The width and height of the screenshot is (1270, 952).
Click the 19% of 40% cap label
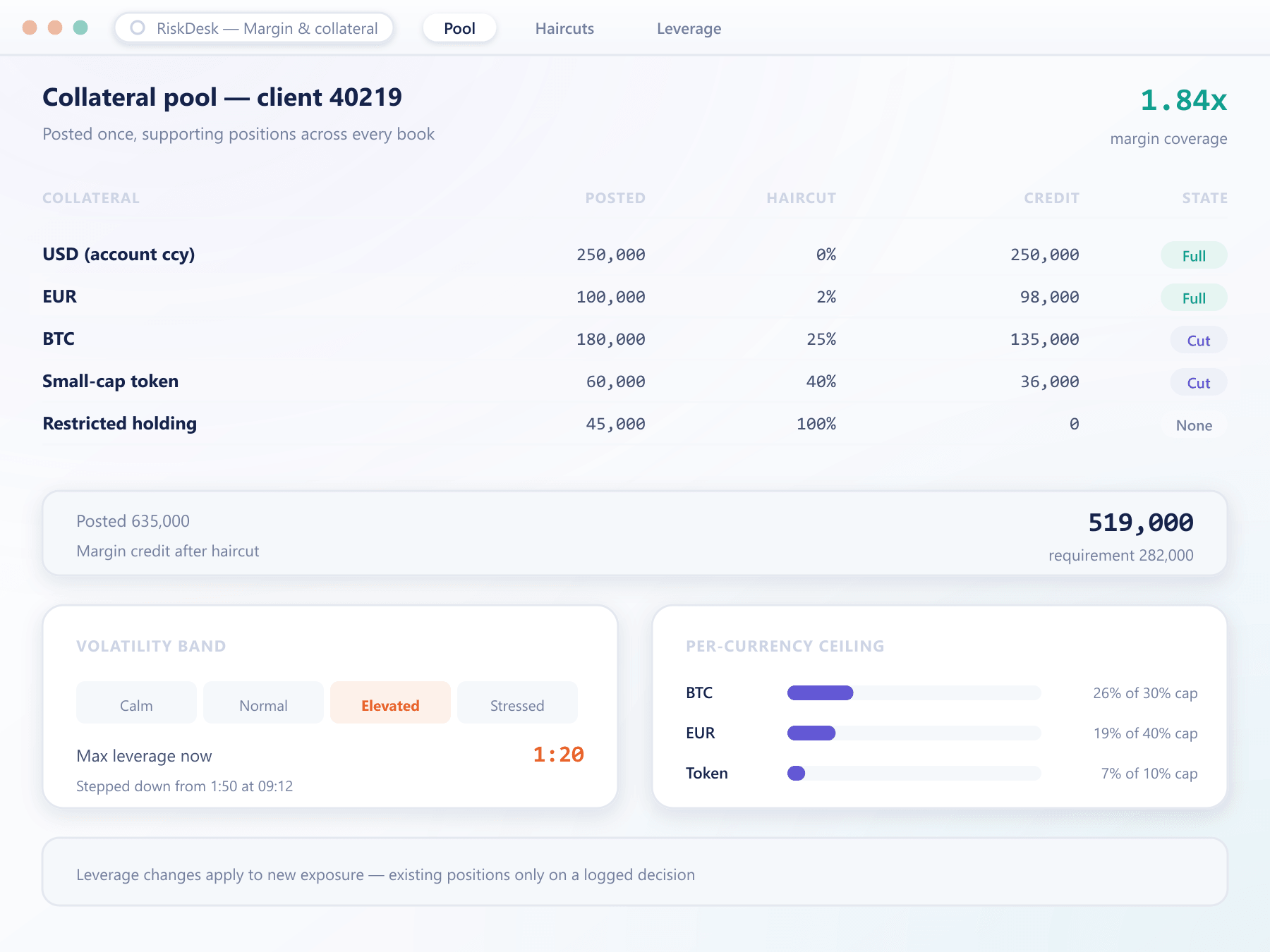1145,733
